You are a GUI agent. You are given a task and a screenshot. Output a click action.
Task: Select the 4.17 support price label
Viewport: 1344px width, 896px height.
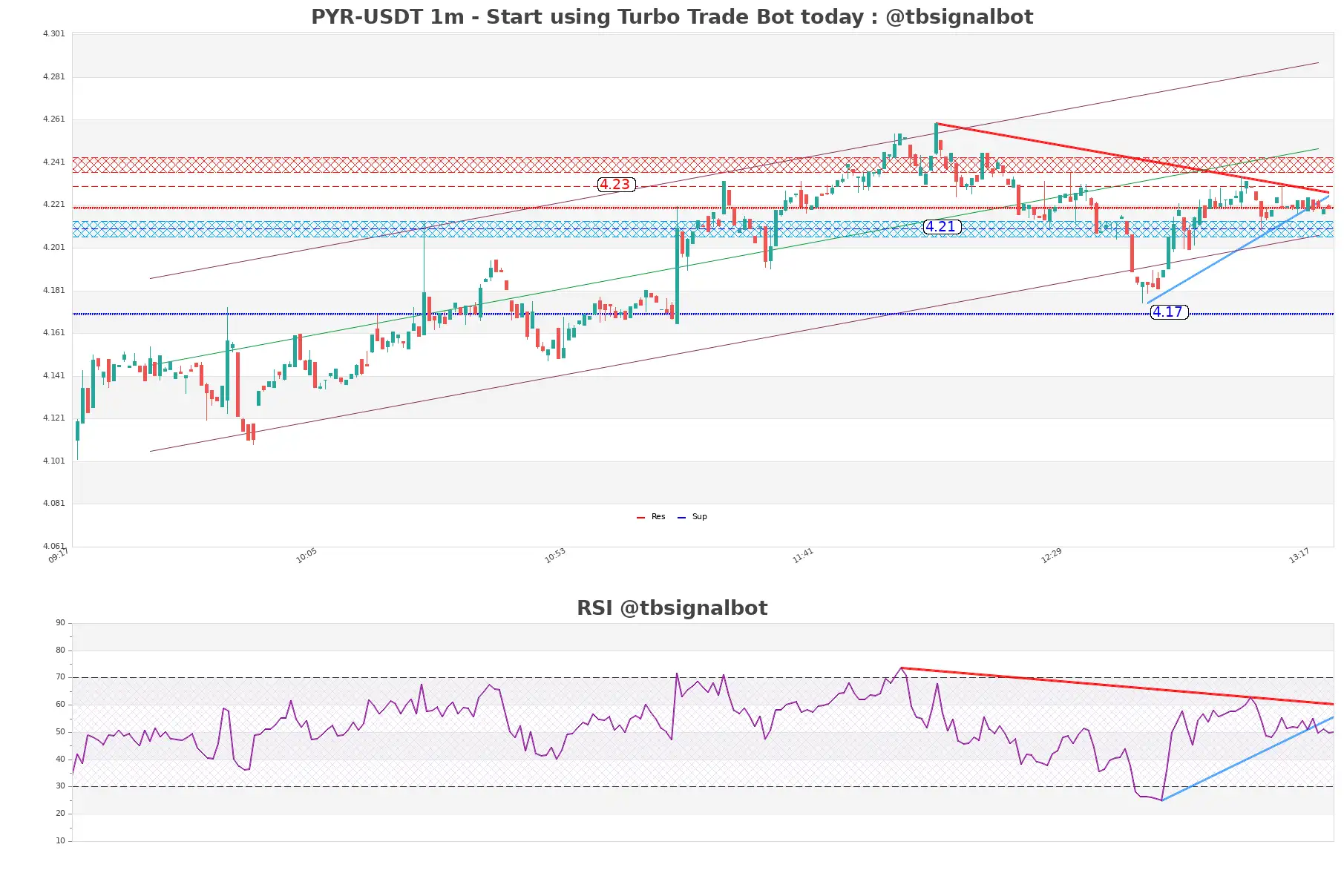(x=1169, y=312)
